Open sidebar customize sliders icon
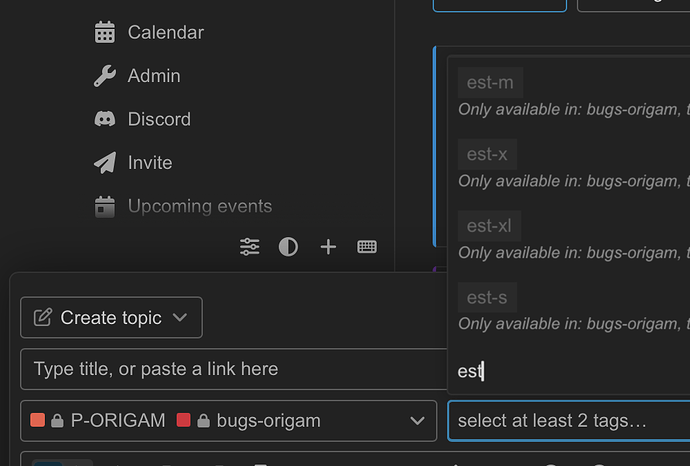The image size is (690, 466). (250, 247)
